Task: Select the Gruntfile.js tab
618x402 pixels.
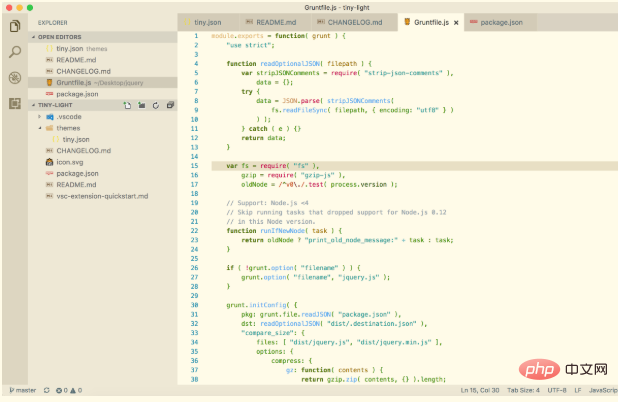Action: click(431, 22)
